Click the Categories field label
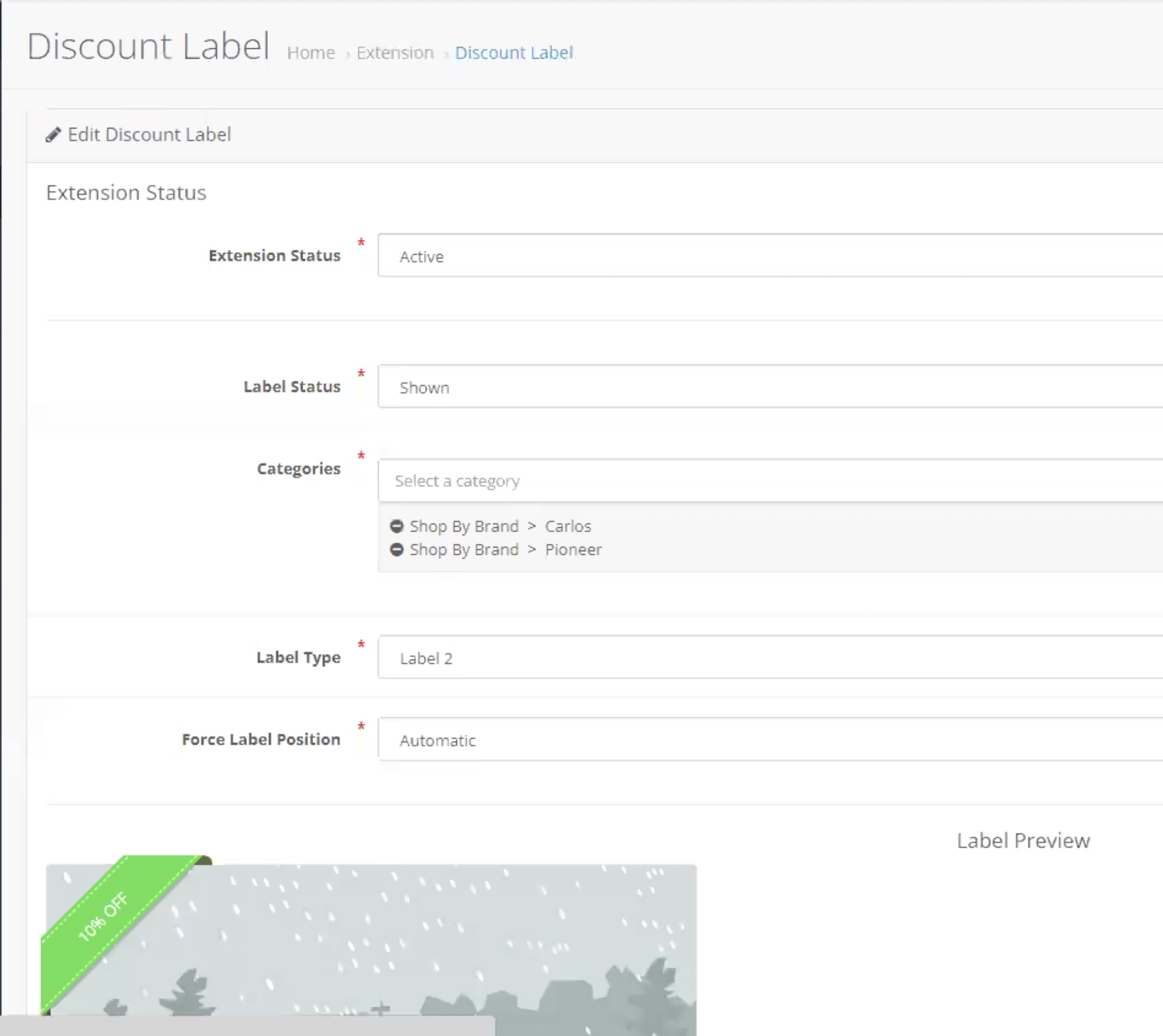The image size is (1163, 1036). (x=299, y=469)
